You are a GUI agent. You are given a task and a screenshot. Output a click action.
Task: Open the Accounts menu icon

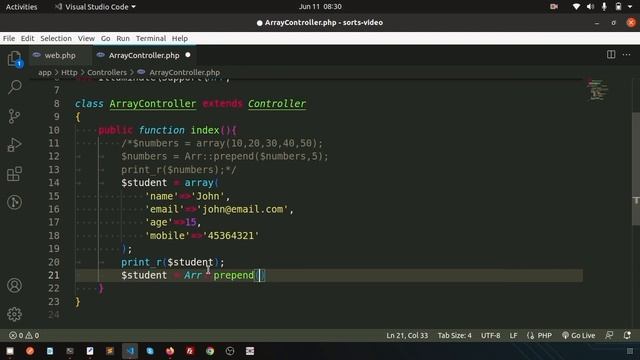coord(15,285)
